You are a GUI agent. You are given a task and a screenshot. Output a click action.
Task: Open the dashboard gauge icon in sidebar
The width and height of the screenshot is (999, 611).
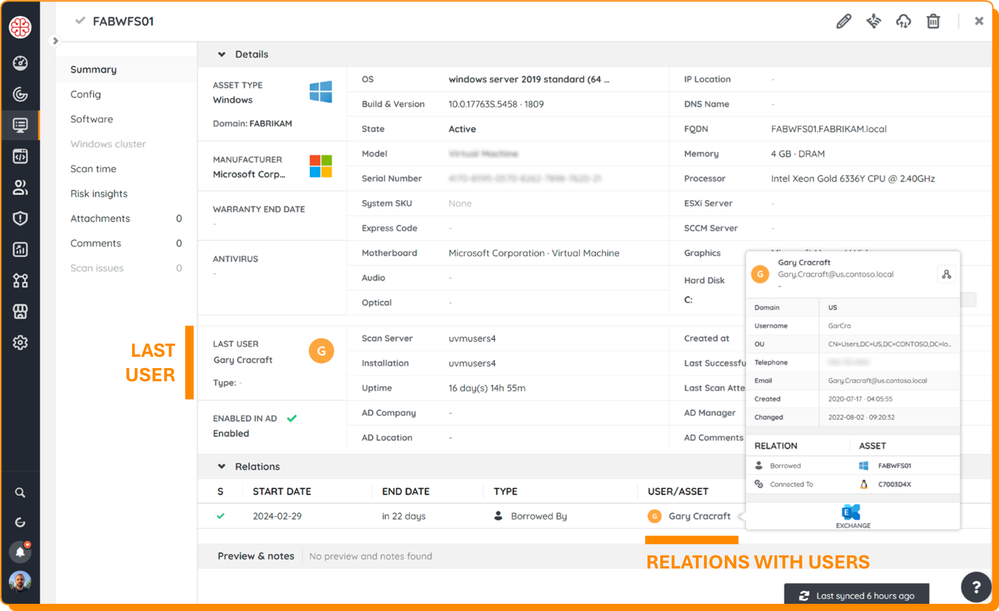click(x=20, y=64)
